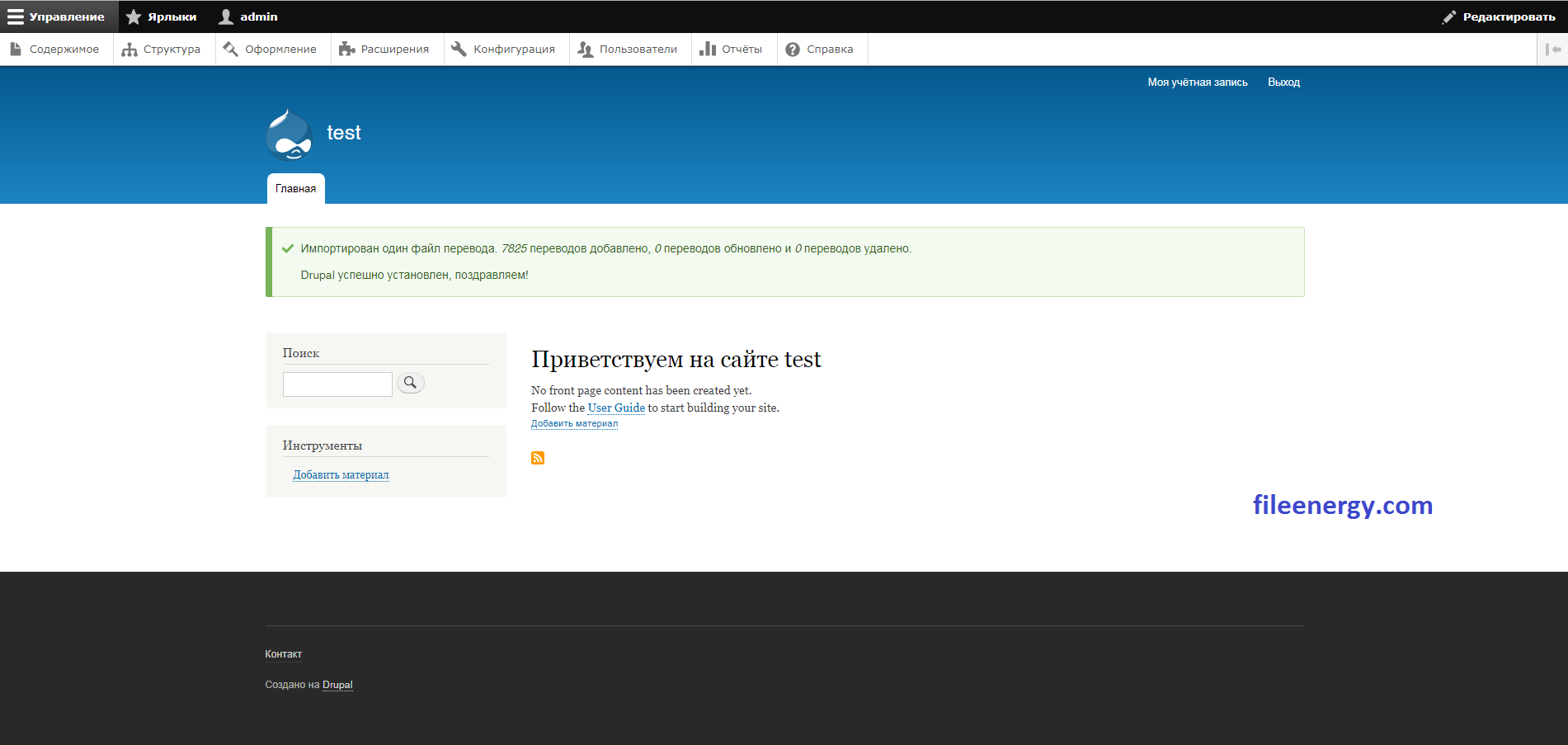Click the Drupal drop logo

290,134
